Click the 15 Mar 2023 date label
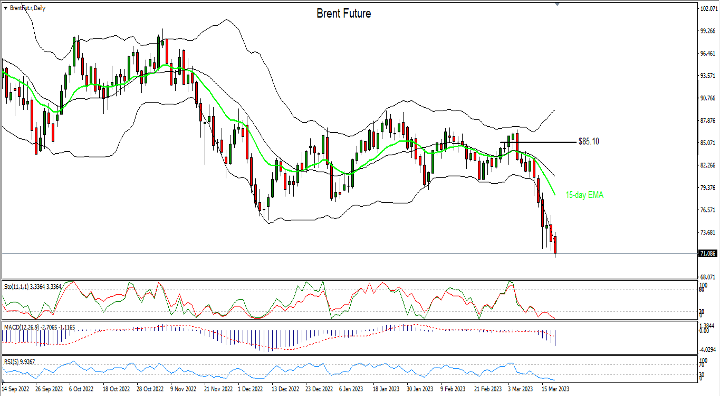The width and height of the screenshot is (720, 396). point(554,389)
